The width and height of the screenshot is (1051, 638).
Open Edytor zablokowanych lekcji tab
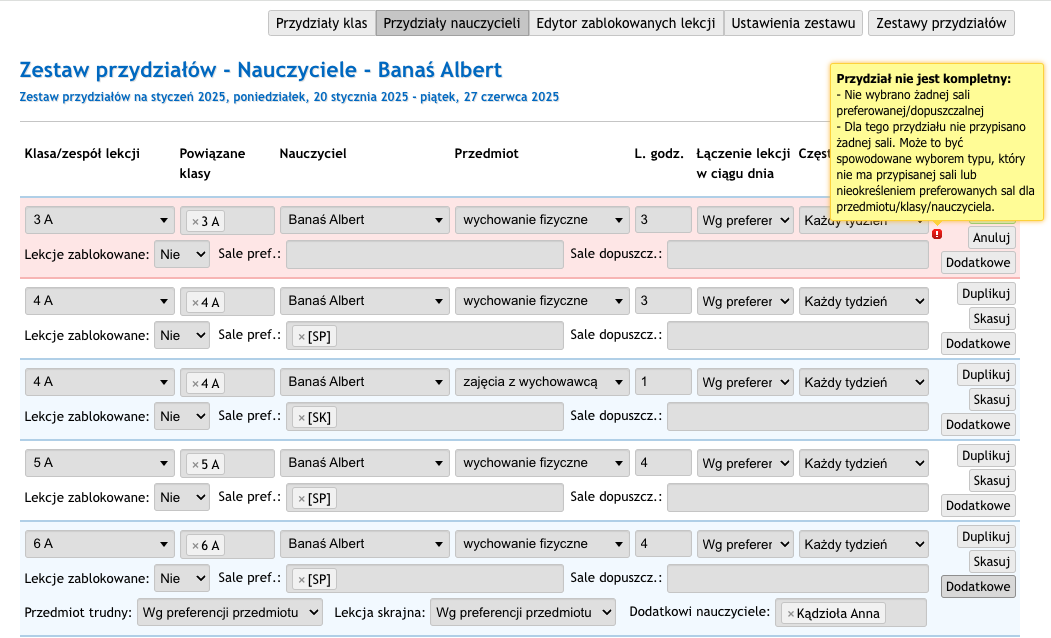coord(626,23)
